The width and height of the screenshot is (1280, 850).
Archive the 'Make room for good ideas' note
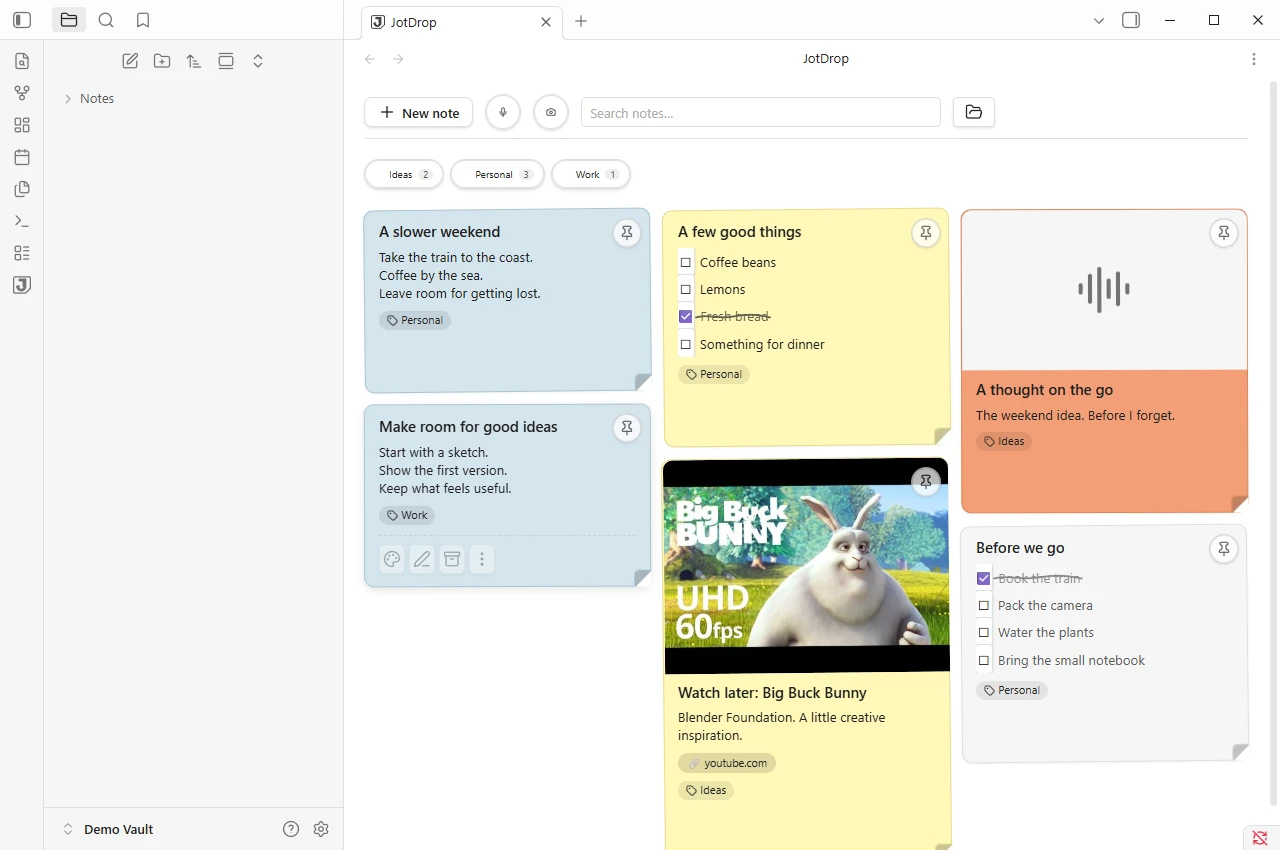point(452,559)
